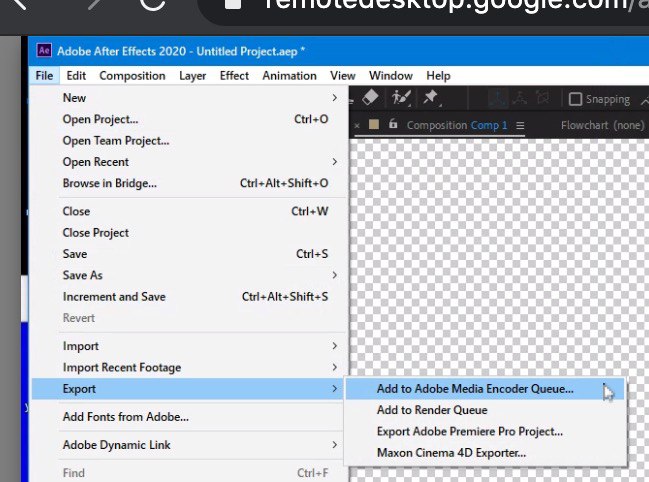
Task: Click Close in the File menu
Action: [x=188, y=211]
